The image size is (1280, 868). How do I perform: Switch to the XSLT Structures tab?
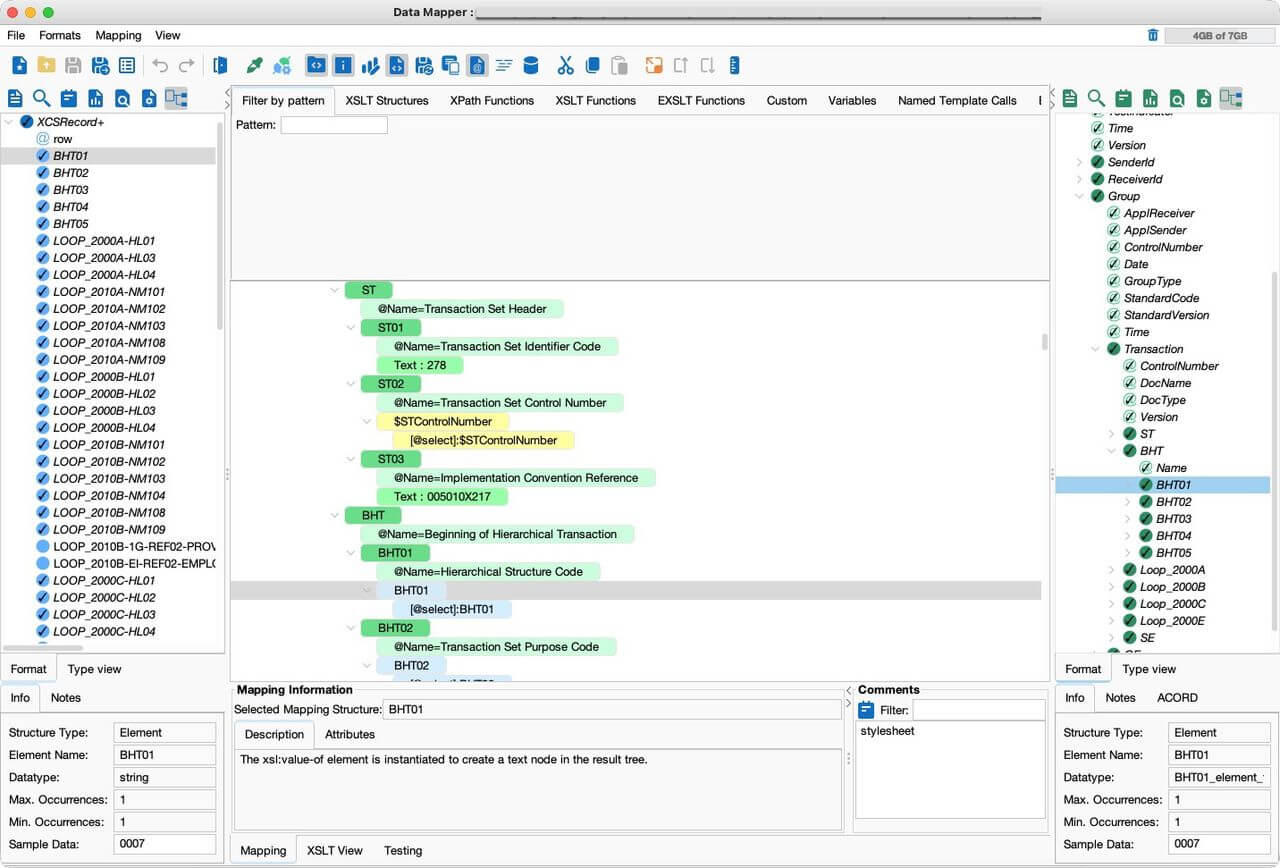[387, 100]
